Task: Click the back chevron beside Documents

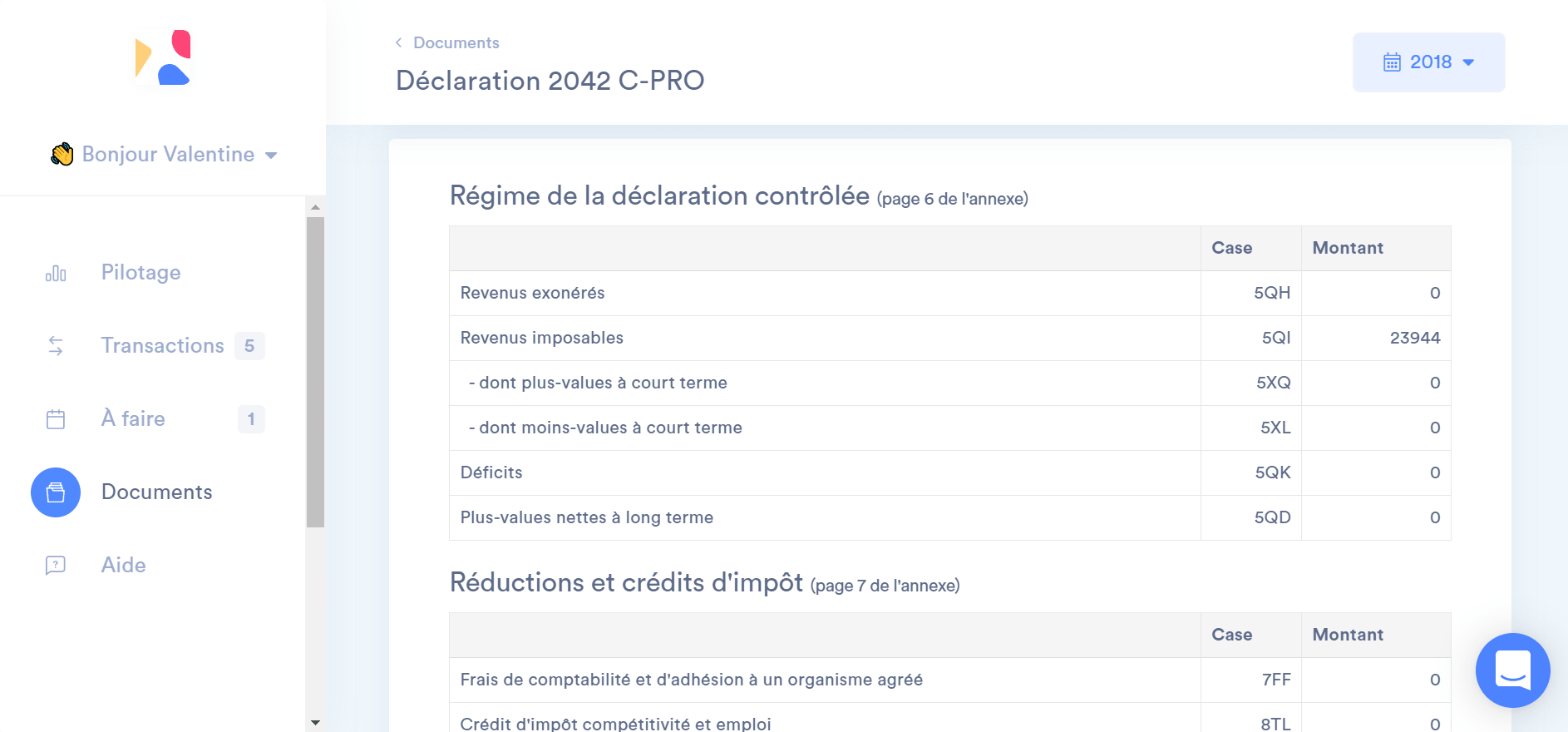Action: pyautogui.click(x=399, y=42)
